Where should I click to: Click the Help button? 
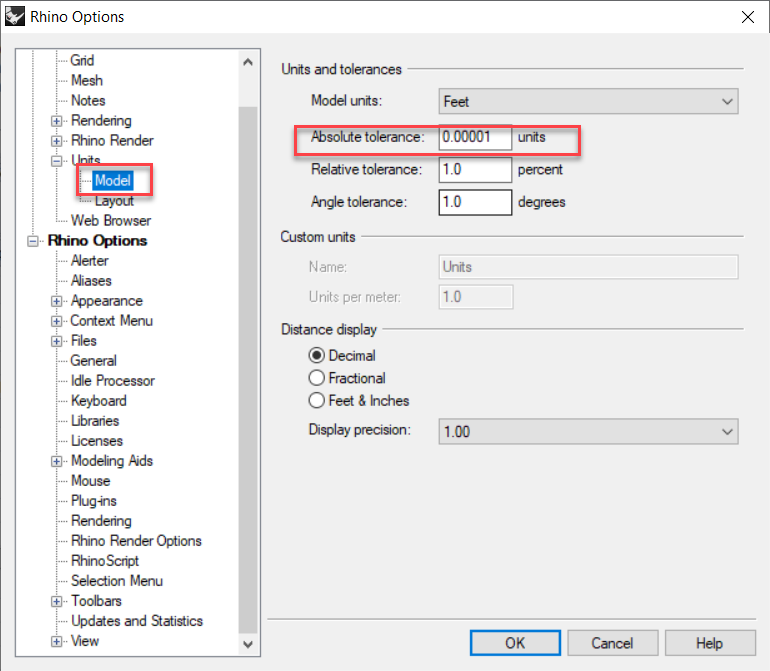click(x=709, y=643)
